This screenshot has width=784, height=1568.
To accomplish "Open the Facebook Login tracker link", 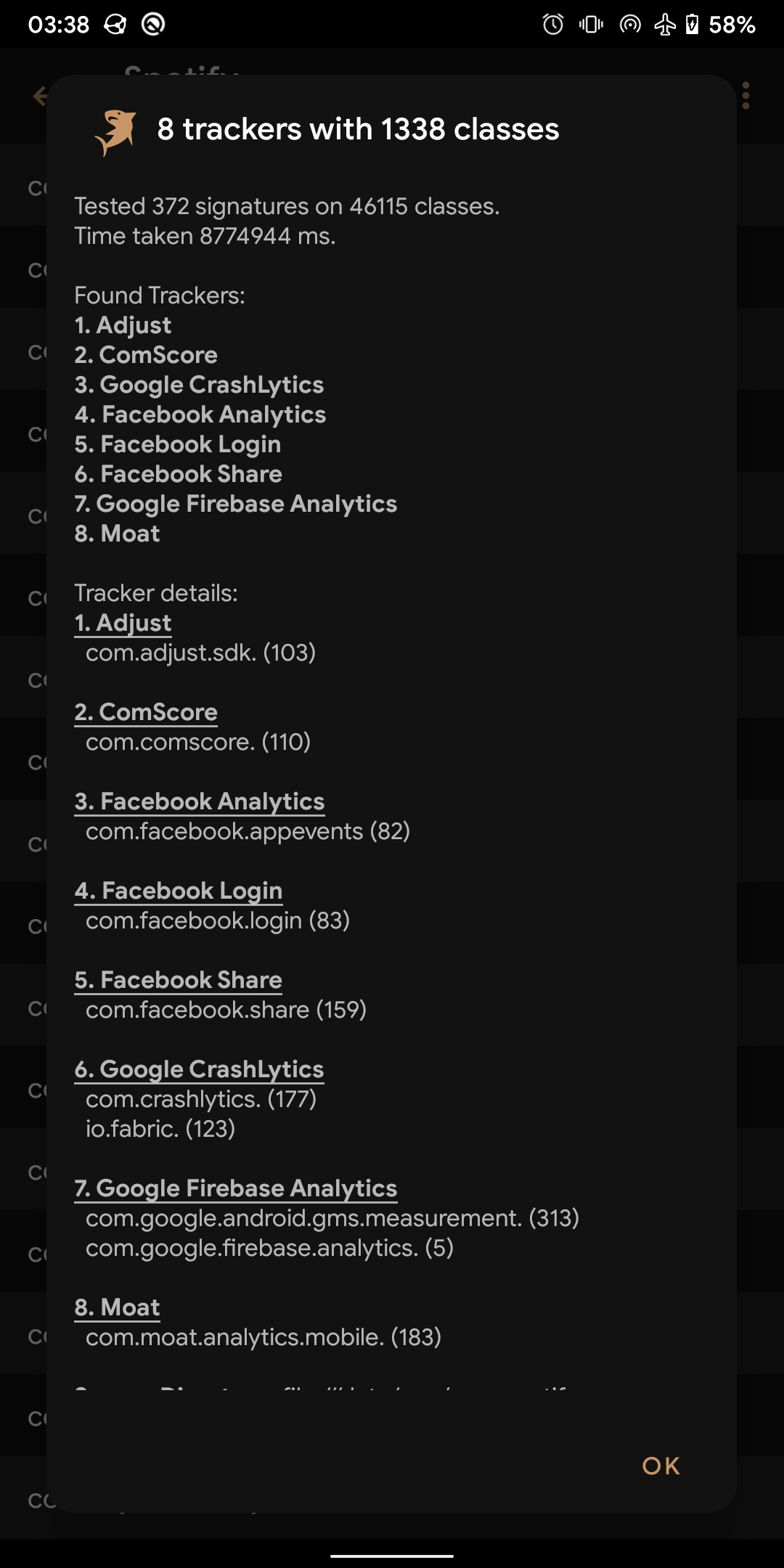I will [178, 891].
